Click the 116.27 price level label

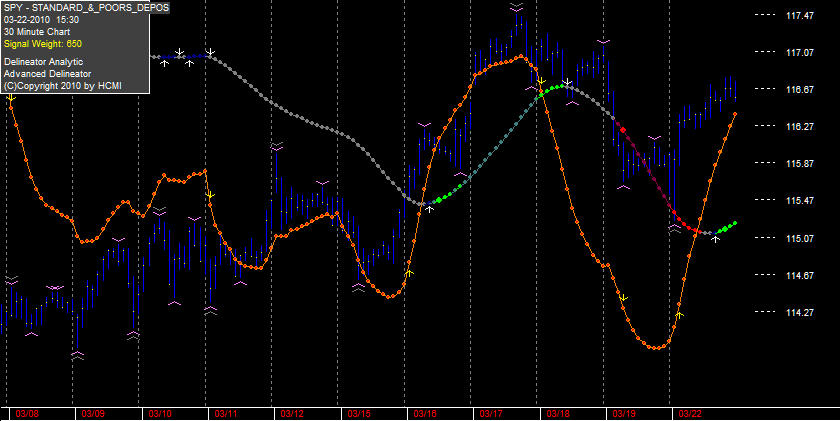click(800, 126)
